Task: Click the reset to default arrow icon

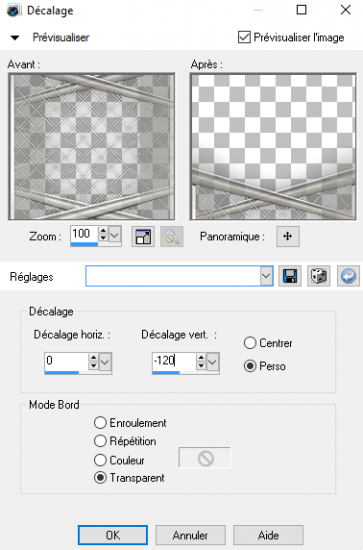Action: tap(348, 276)
